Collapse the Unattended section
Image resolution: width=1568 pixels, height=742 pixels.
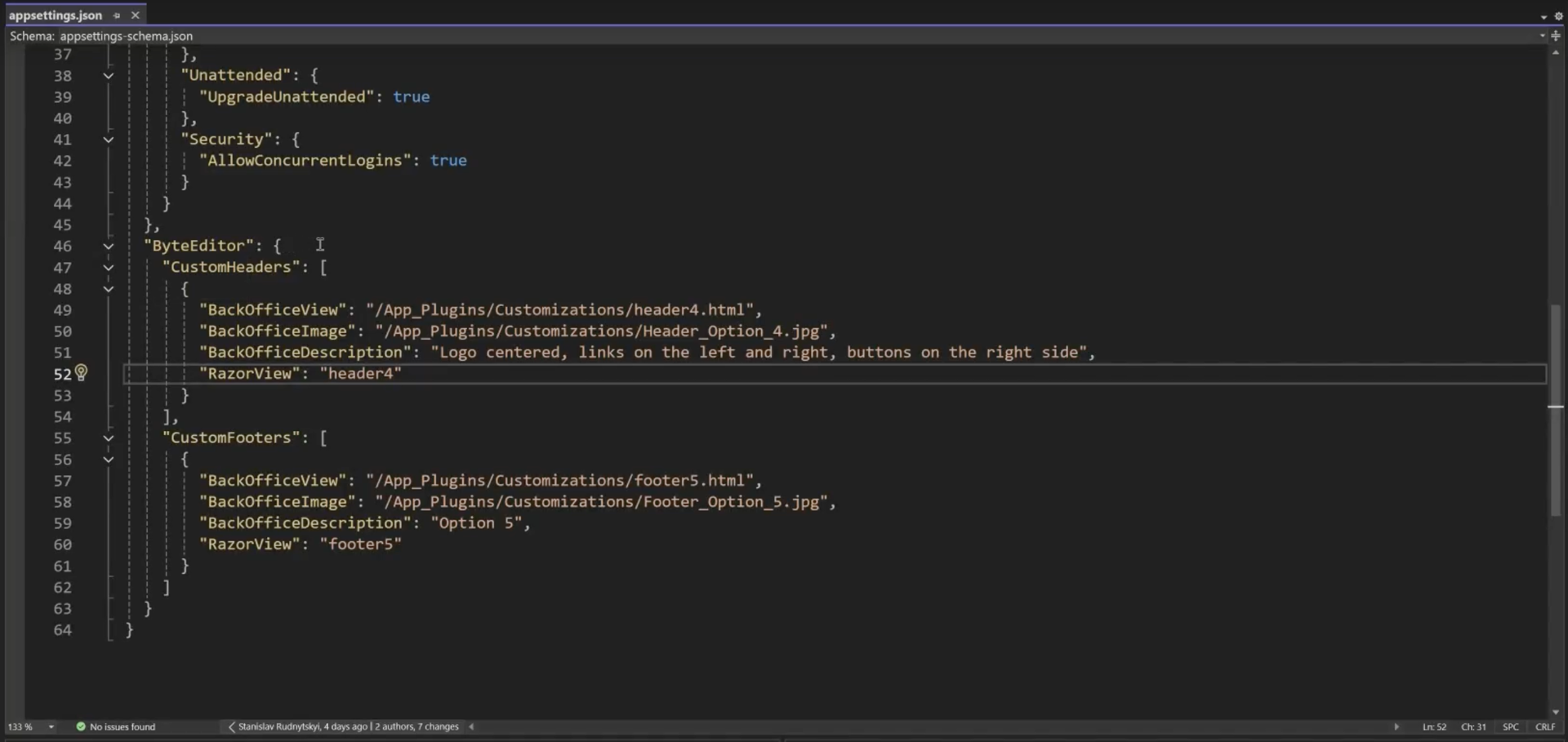[108, 76]
